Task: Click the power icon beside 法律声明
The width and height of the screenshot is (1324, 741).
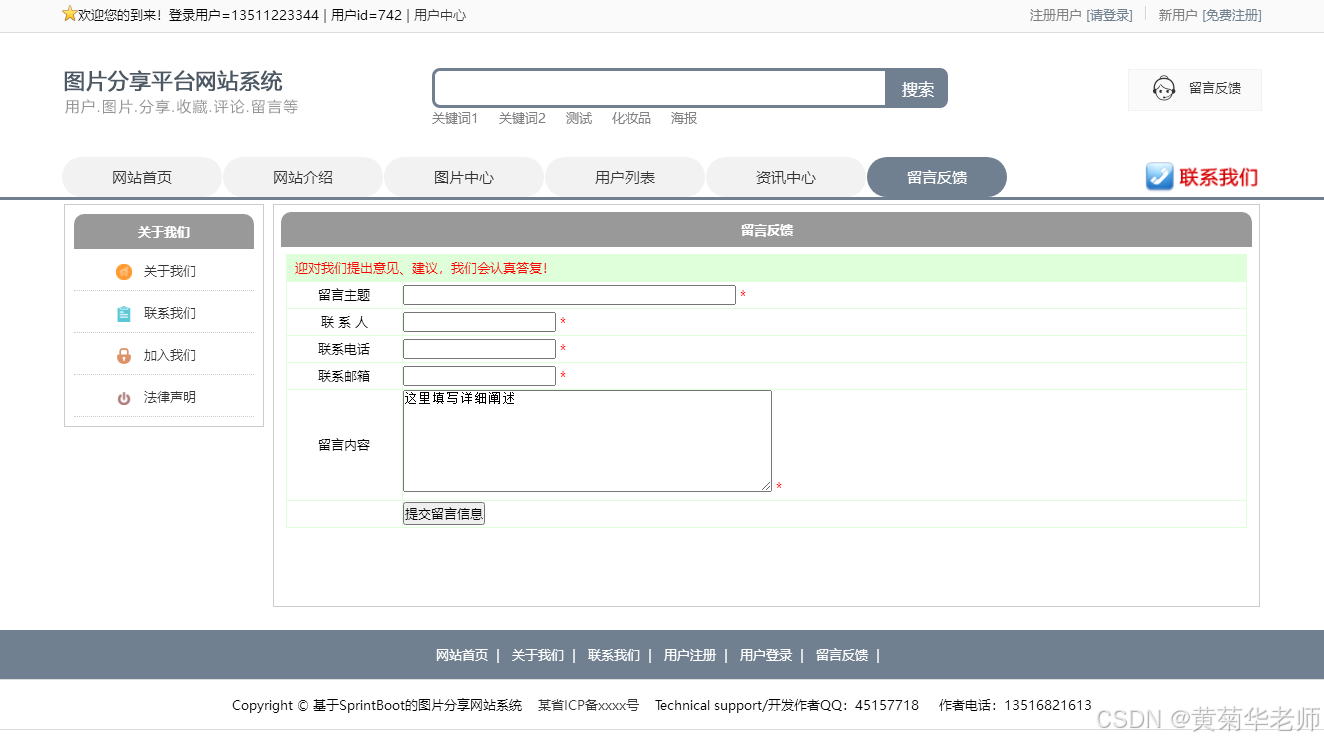Action: point(123,396)
